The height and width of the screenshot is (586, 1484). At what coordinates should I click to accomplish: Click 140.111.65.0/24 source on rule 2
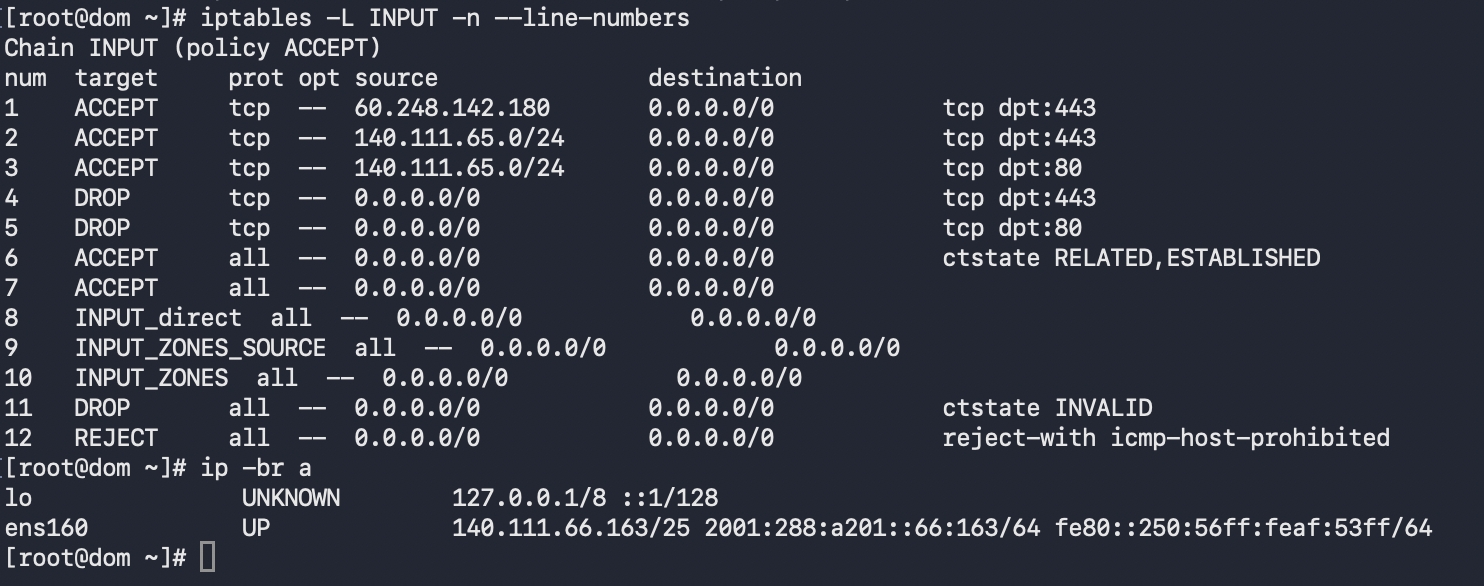coord(459,138)
